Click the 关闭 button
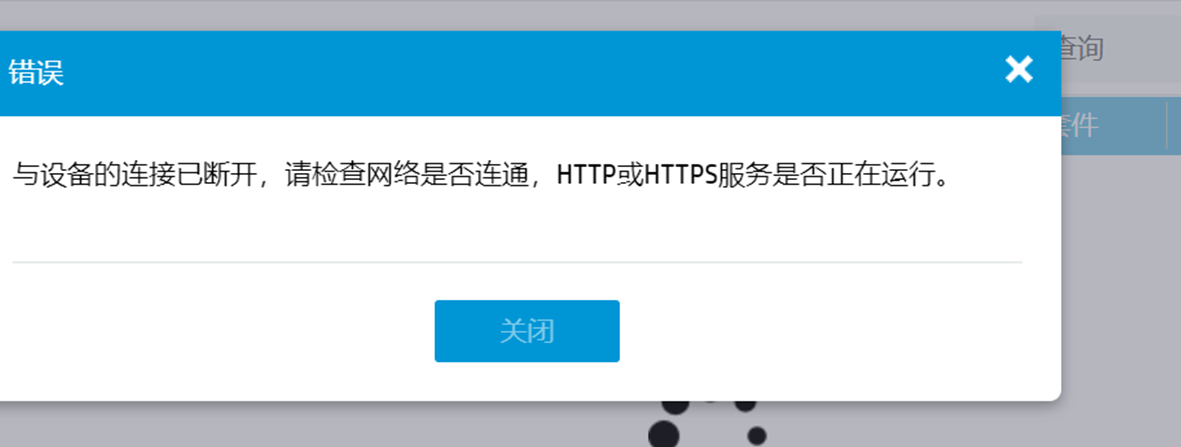Viewport: 1181px width, 447px height. coord(527,331)
